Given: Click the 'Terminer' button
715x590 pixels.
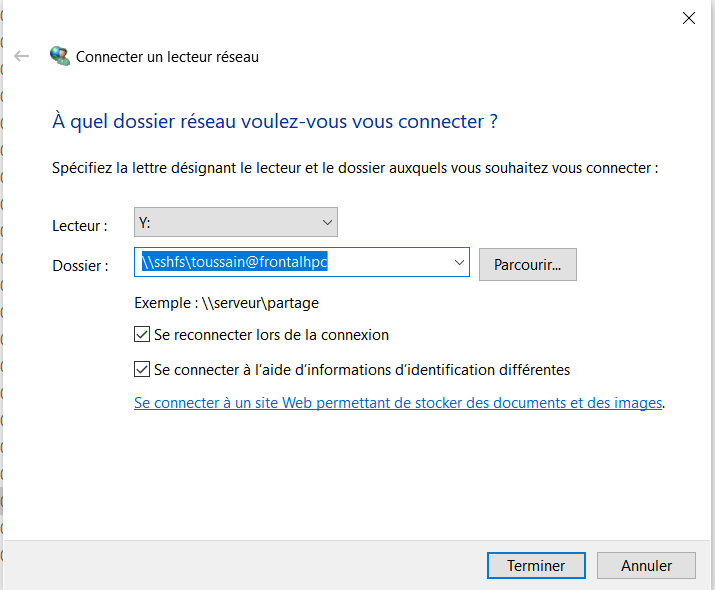Looking at the screenshot, I should point(536,565).
